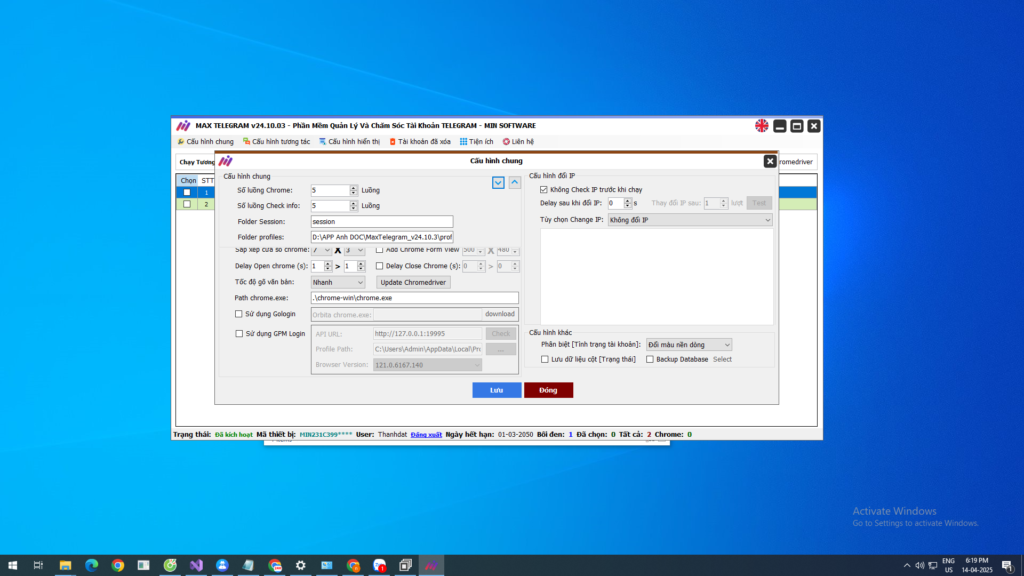Image resolution: width=1024 pixels, height=576 pixels.
Task: Open the taskbar Settings gear icon
Action: point(301,565)
